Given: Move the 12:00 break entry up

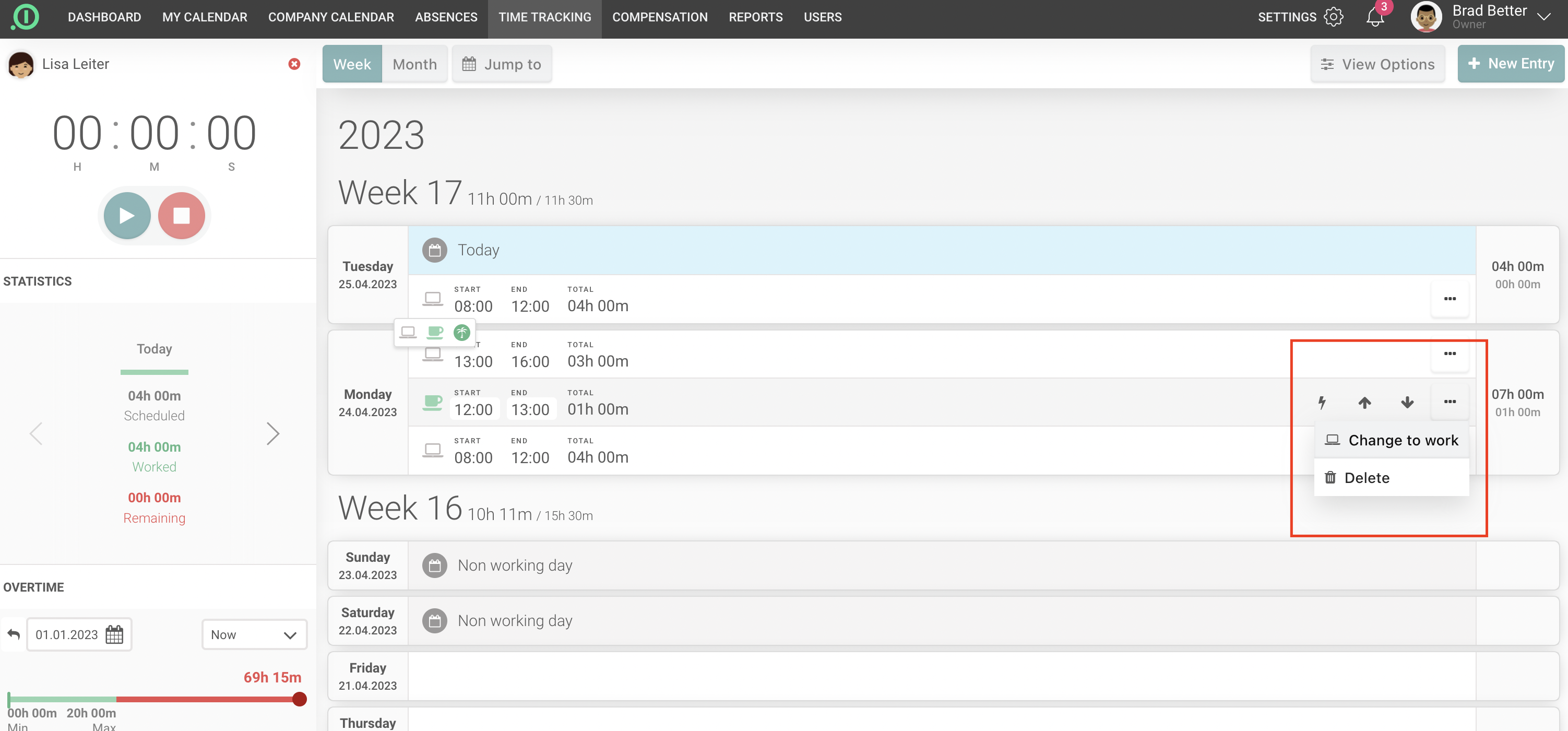Looking at the screenshot, I should click(1364, 402).
